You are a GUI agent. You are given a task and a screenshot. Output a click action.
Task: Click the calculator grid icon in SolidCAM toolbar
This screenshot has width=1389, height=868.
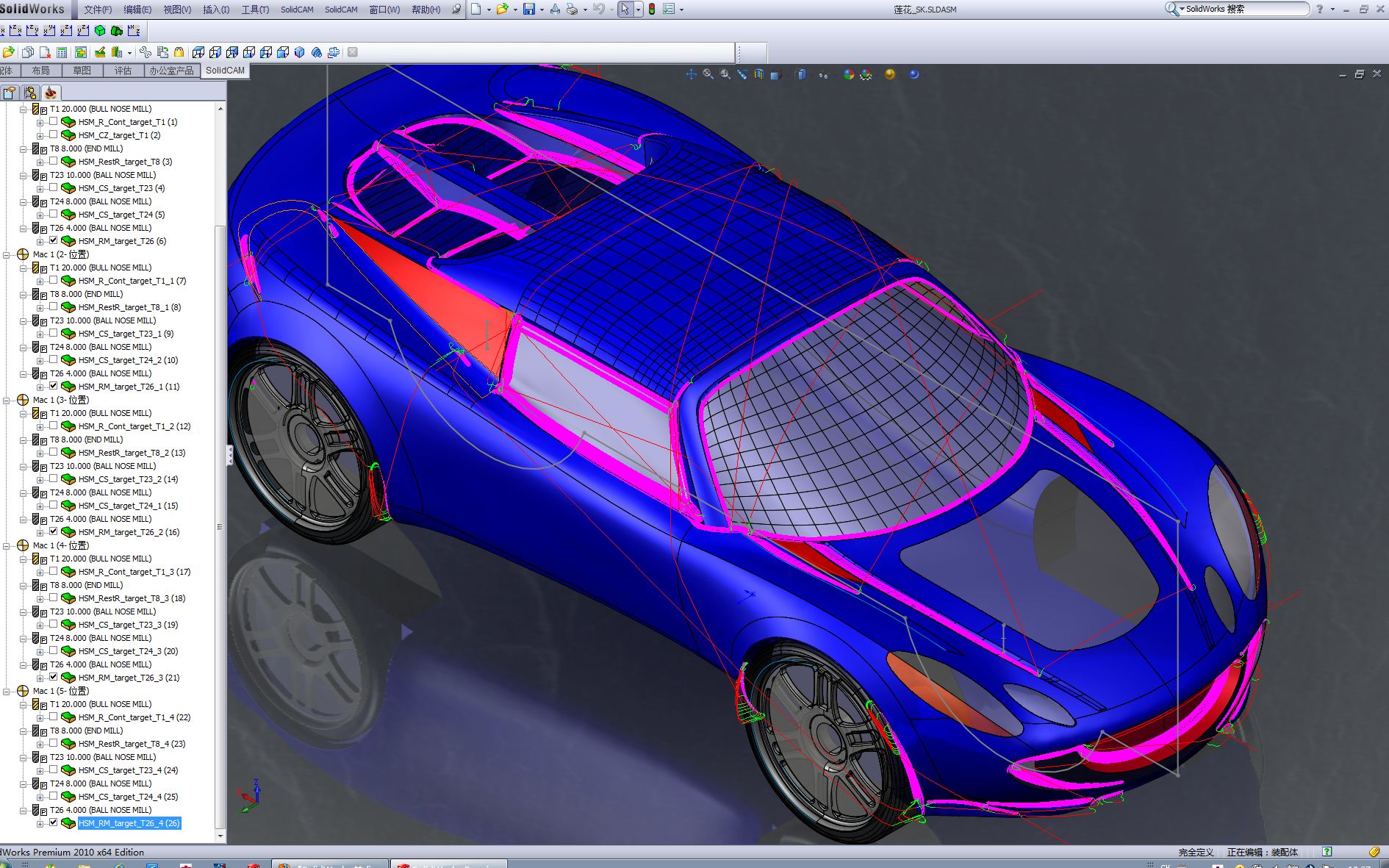(x=62, y=52)
